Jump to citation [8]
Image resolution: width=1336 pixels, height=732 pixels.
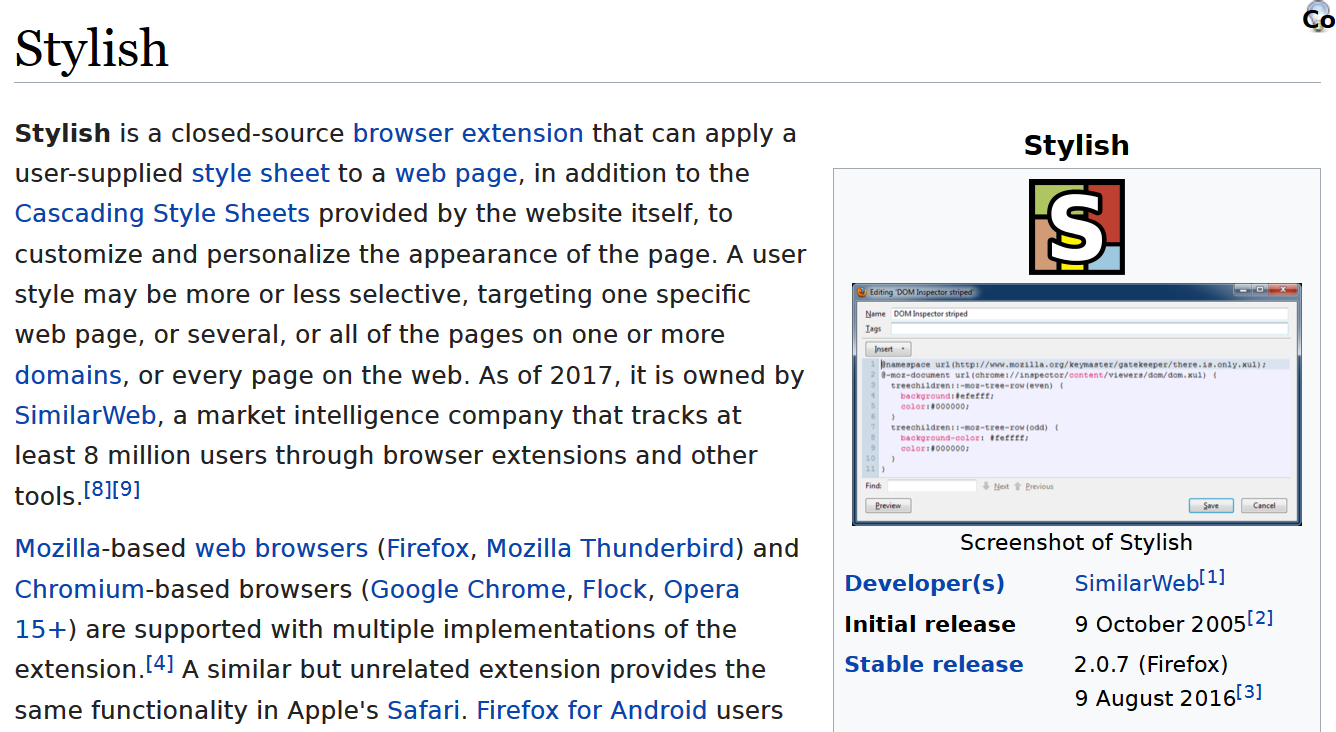click(97, 490)
